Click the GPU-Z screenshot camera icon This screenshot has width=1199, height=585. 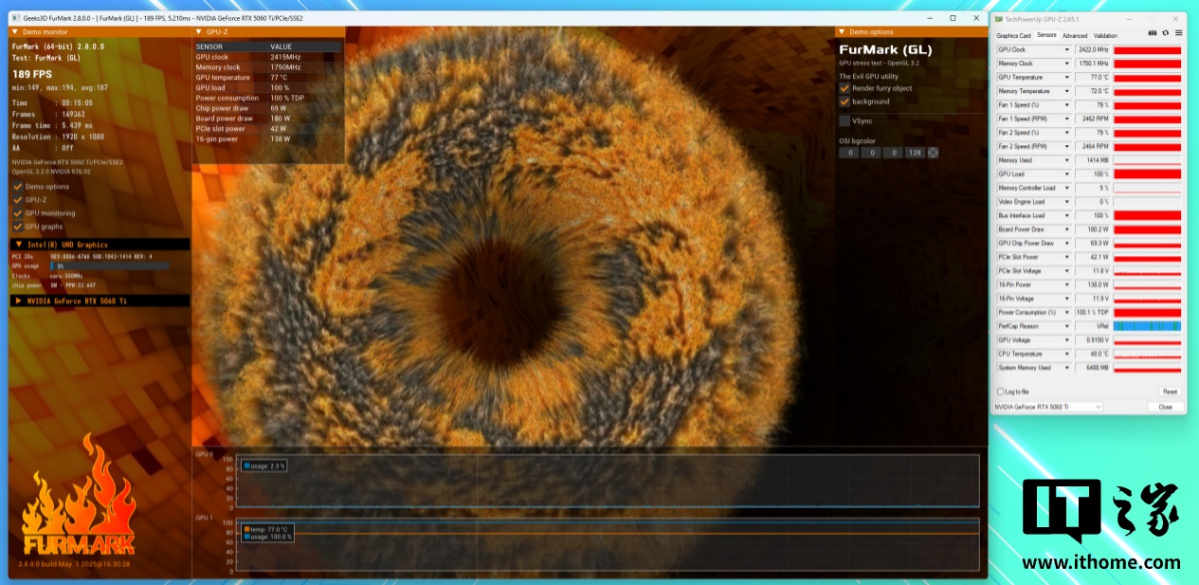1153,34
